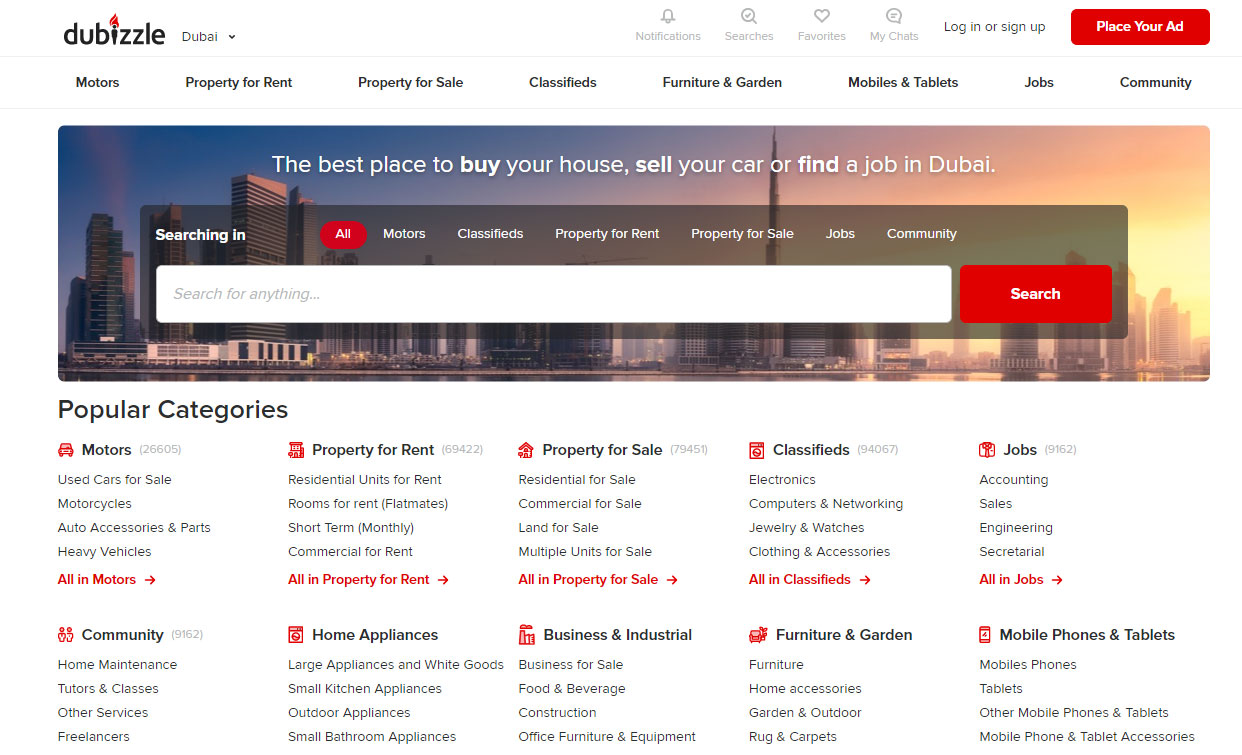Click the Community people icon
The image size is (1242, 755).
[66, 635]
